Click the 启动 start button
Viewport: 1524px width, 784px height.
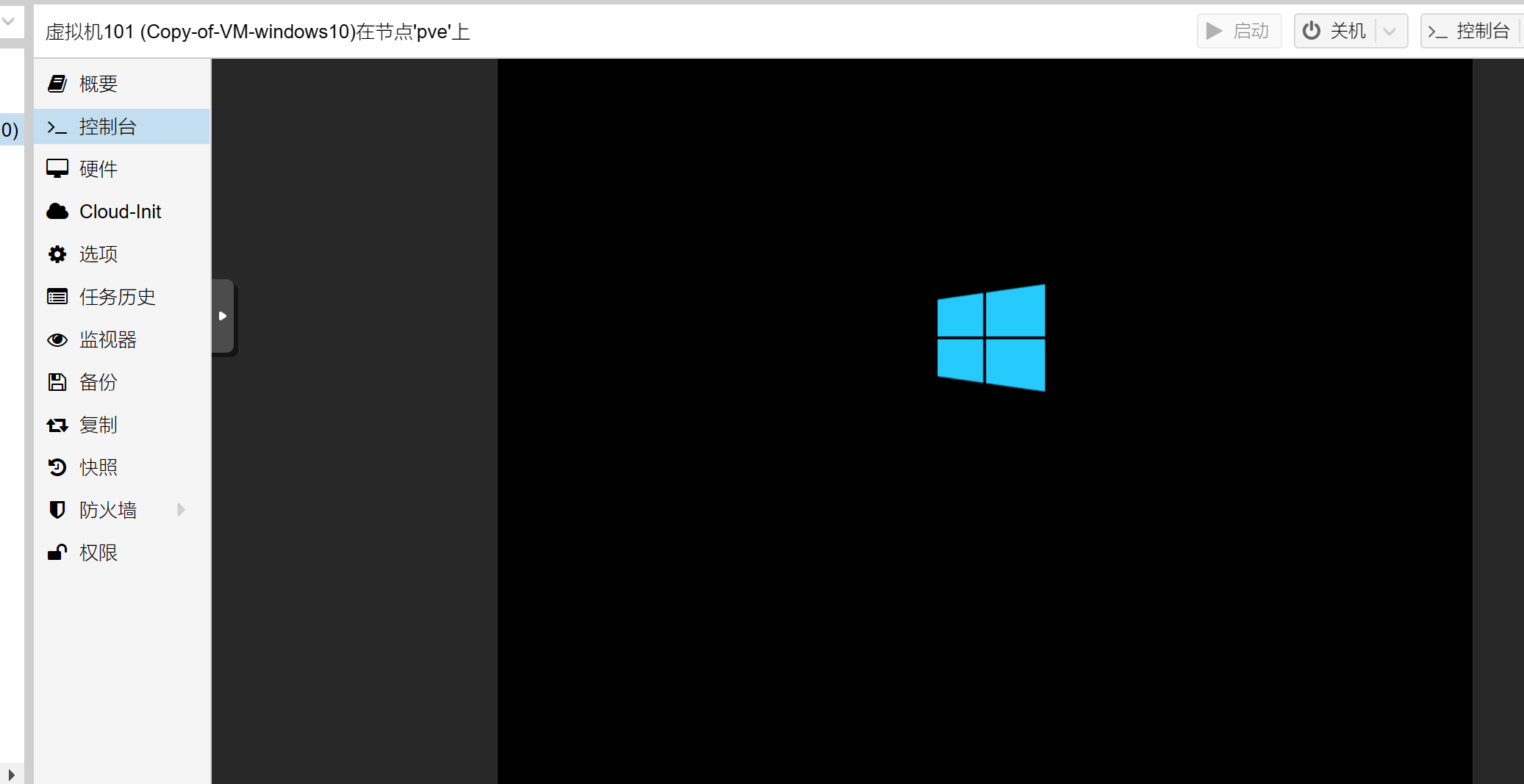pyautogui.click(x=1239, y=31)
